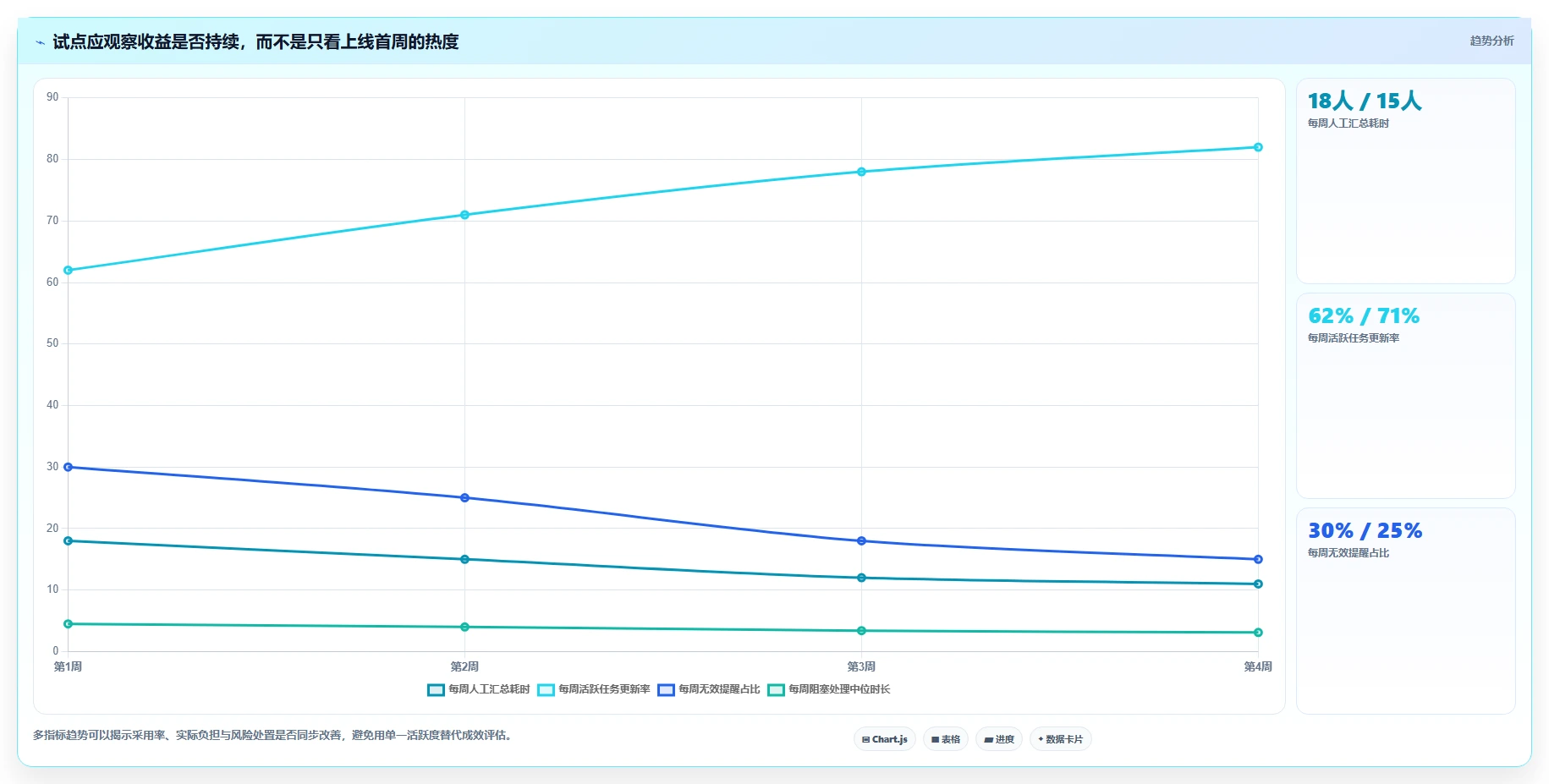This screenshot has width=1549, height=784.
Task: Click the 18人 / 15人 stat value
Action: click(1365, 101)
